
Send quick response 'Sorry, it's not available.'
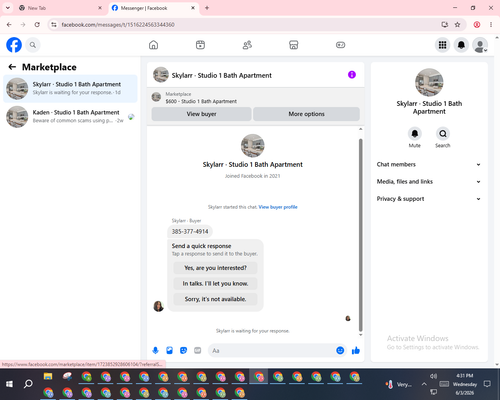[215, 299]
